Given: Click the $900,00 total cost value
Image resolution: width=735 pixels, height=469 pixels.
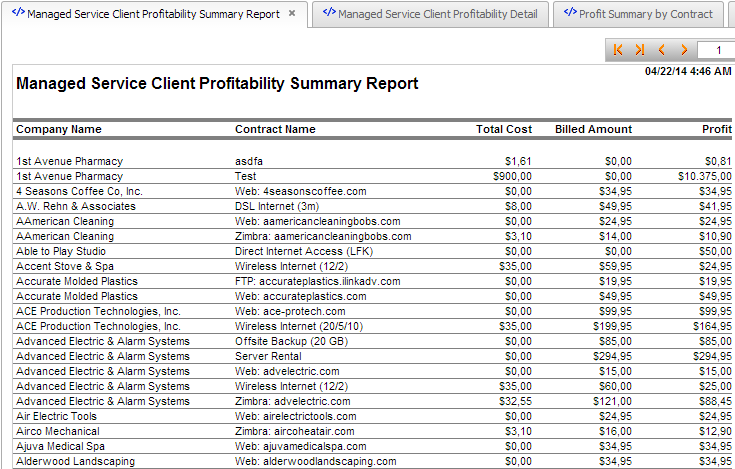Looking at the screenshot, I should tap(512, 176).
